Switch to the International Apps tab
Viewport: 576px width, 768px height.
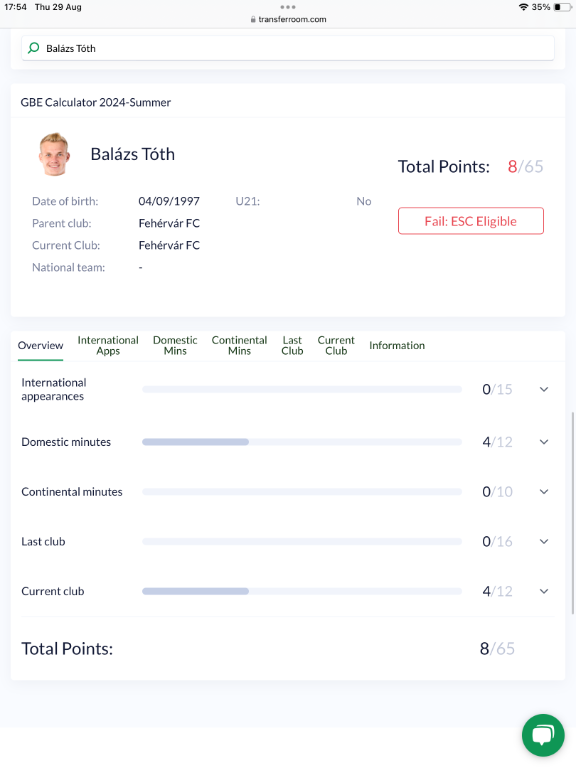(x=108, y=345)
